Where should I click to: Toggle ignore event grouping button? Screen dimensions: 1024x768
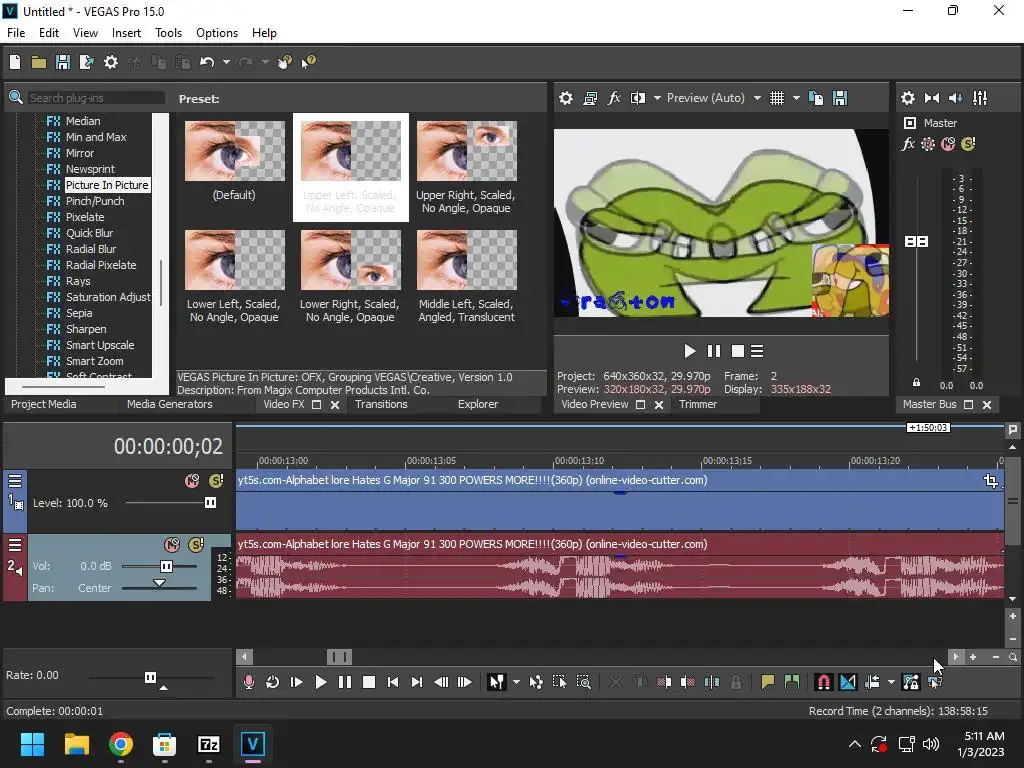(x=935, y=682)
